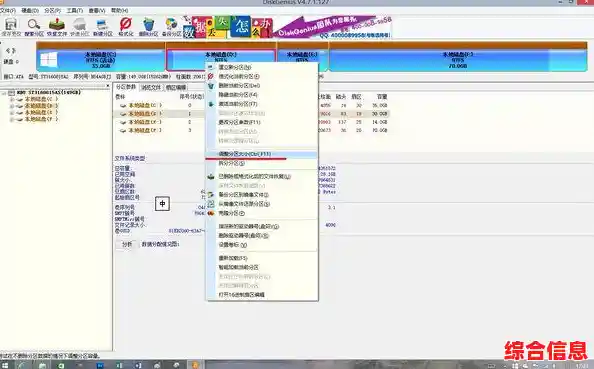
Task: Expand the 本地磁盘(F:) tree node
Action: click(12, 119)
